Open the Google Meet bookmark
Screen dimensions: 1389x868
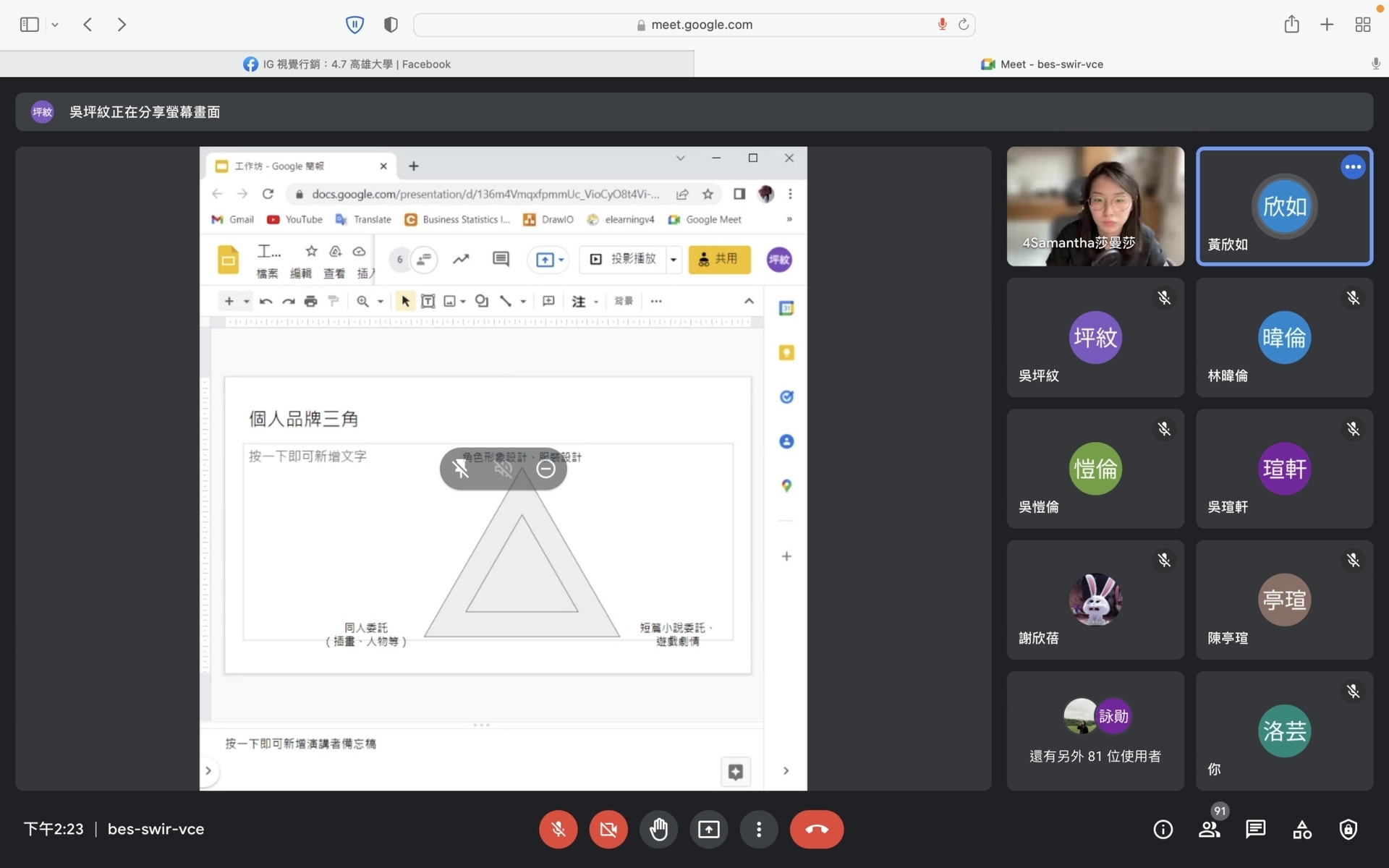(705, 219)
